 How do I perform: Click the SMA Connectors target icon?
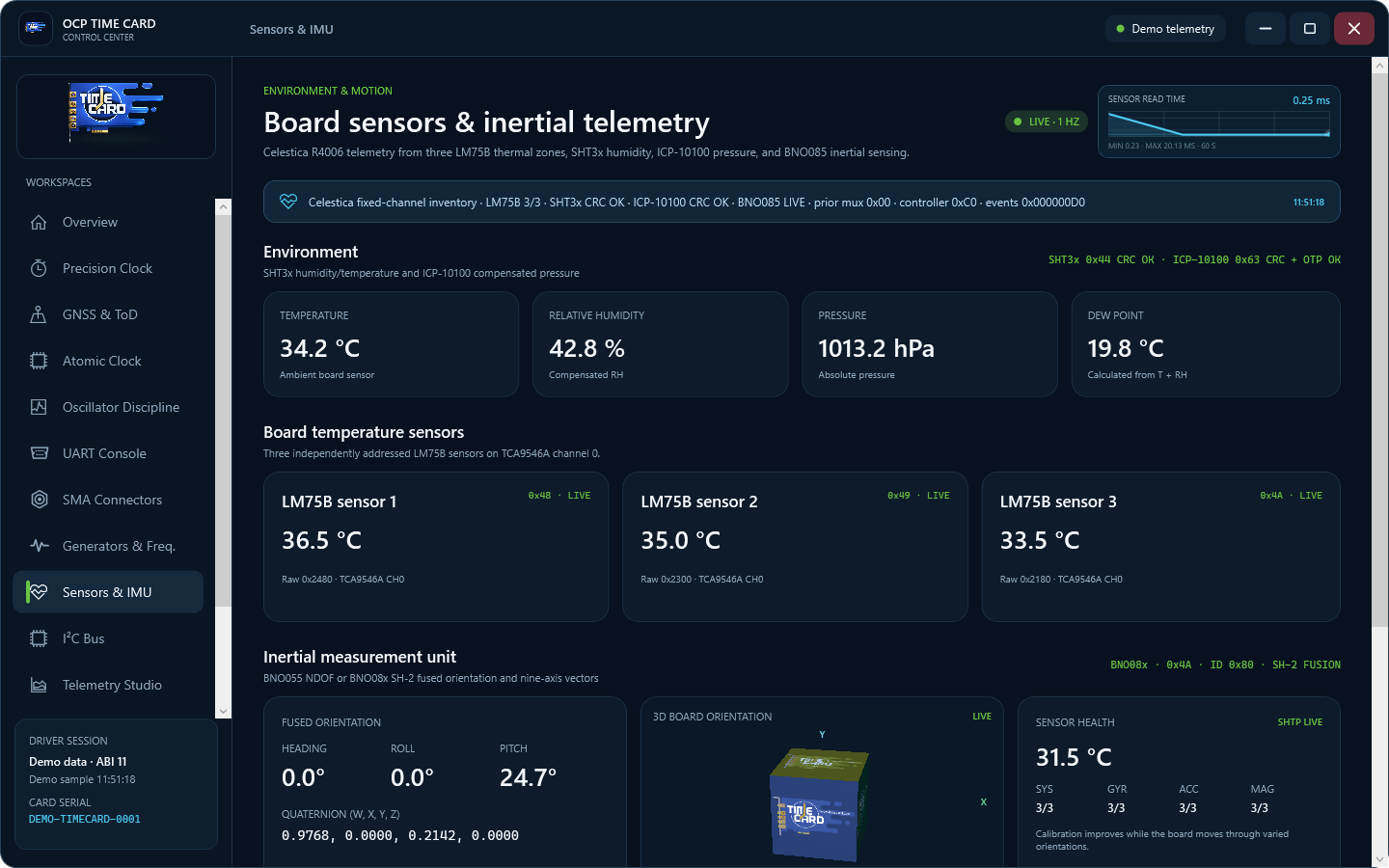tap(39, 500)
